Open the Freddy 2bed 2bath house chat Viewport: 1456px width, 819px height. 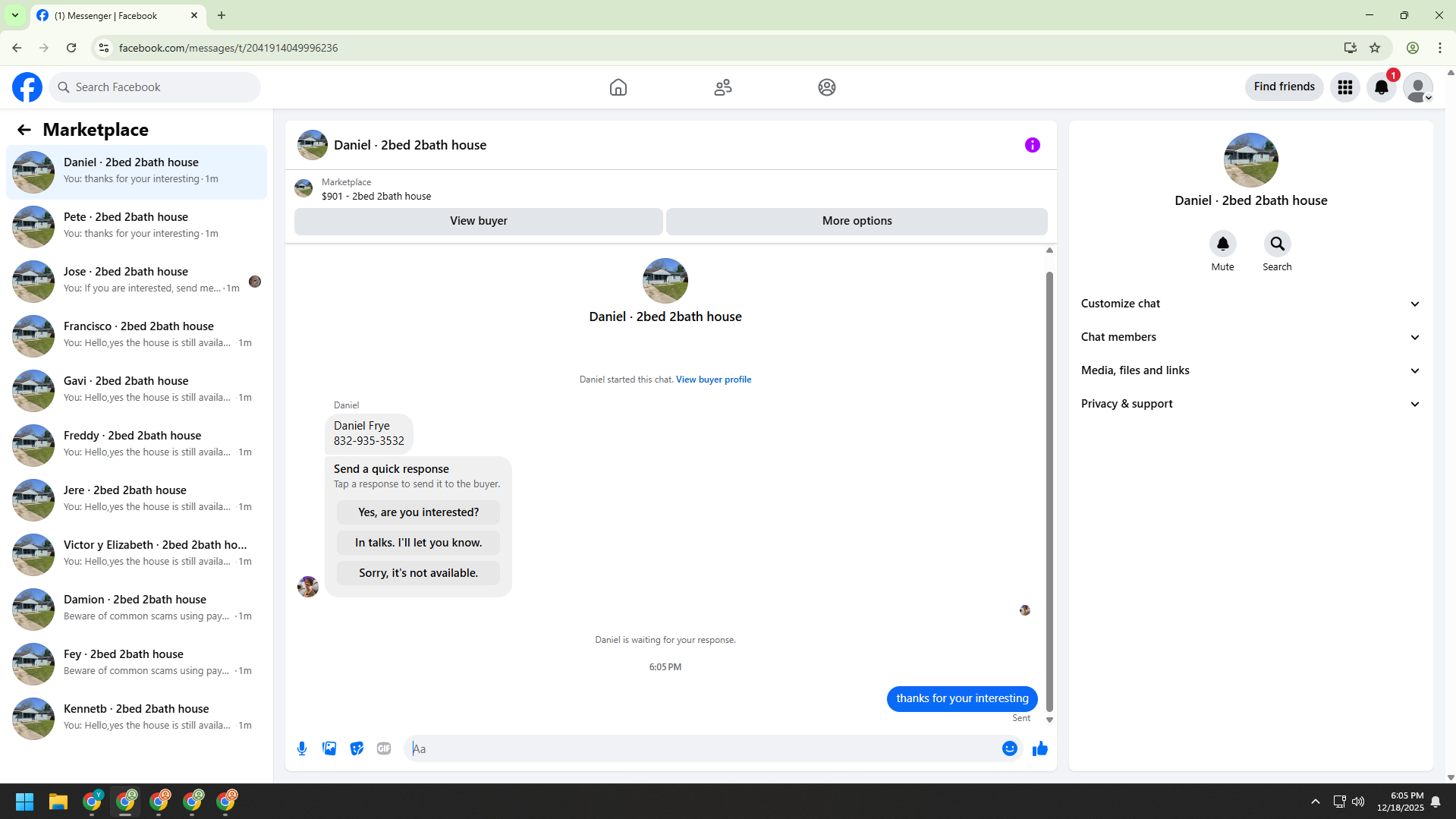click(x=137, y=445)
